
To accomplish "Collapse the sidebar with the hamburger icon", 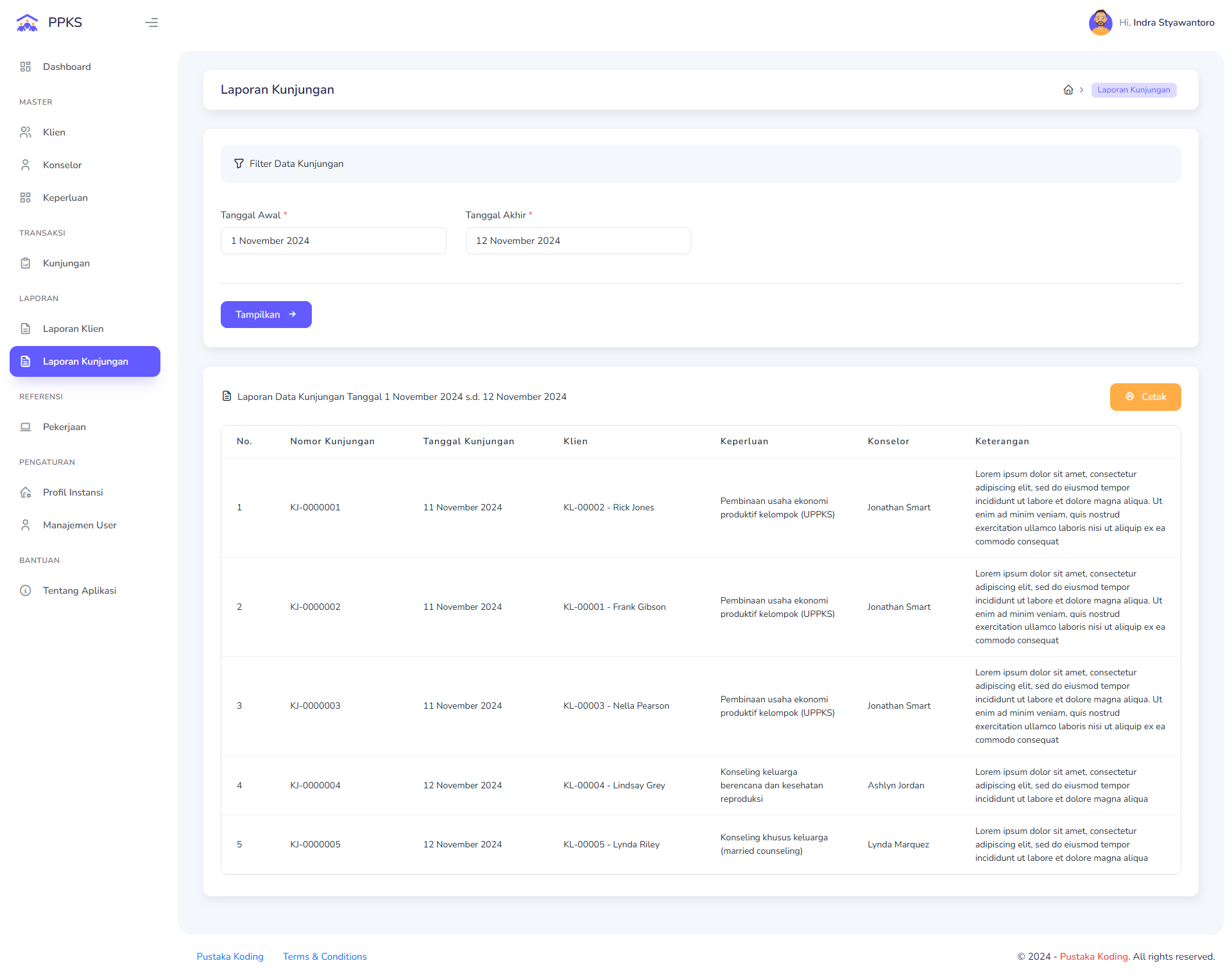I will 151,22.
